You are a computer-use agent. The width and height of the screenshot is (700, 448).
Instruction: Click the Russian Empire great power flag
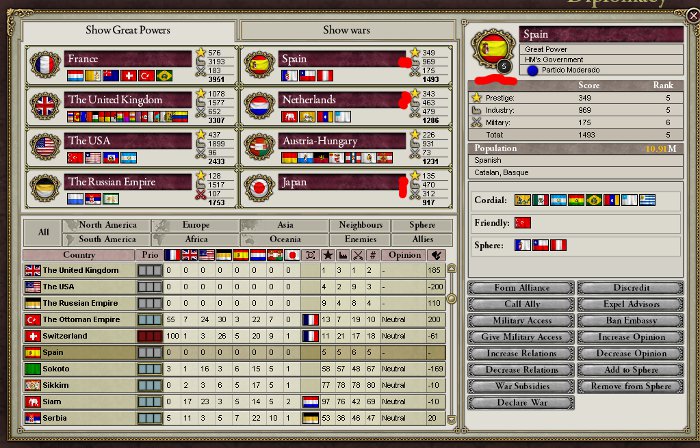click(44, 187)
